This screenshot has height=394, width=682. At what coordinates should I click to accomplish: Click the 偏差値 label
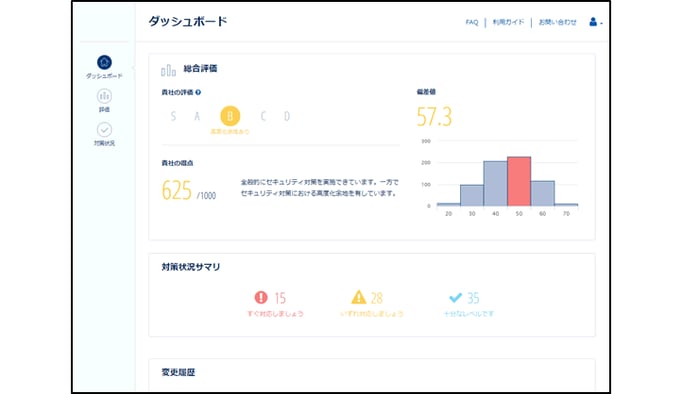click(426, 92)
